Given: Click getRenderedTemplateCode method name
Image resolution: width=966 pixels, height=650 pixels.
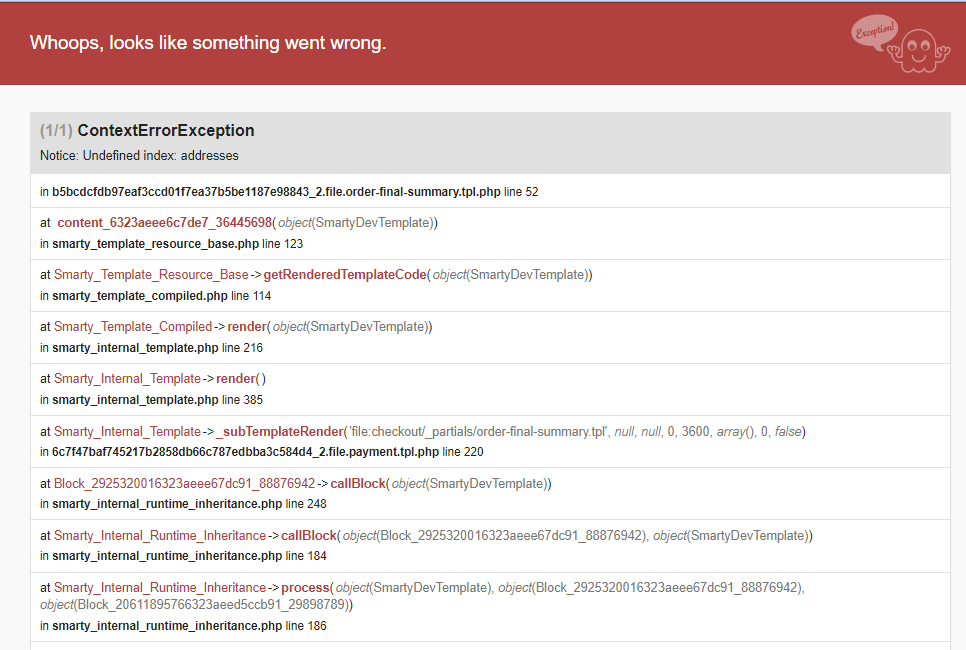Looking at the screenshot, I should [x=345, y=274].
